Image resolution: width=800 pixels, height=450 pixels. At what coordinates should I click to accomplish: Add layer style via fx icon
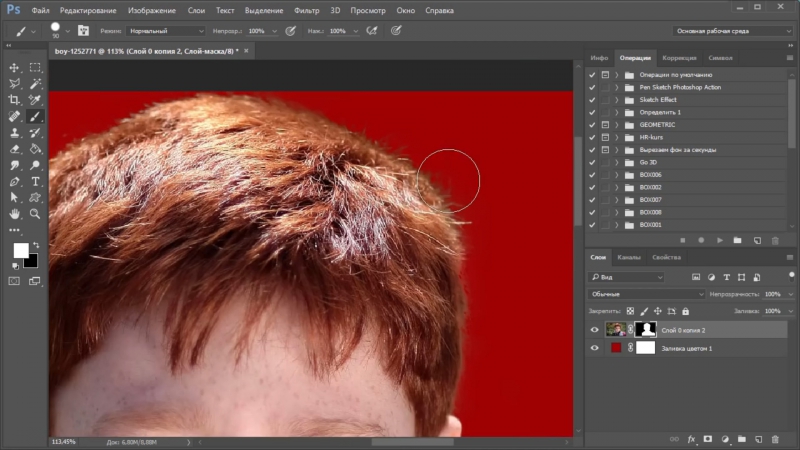pos(690,439)
